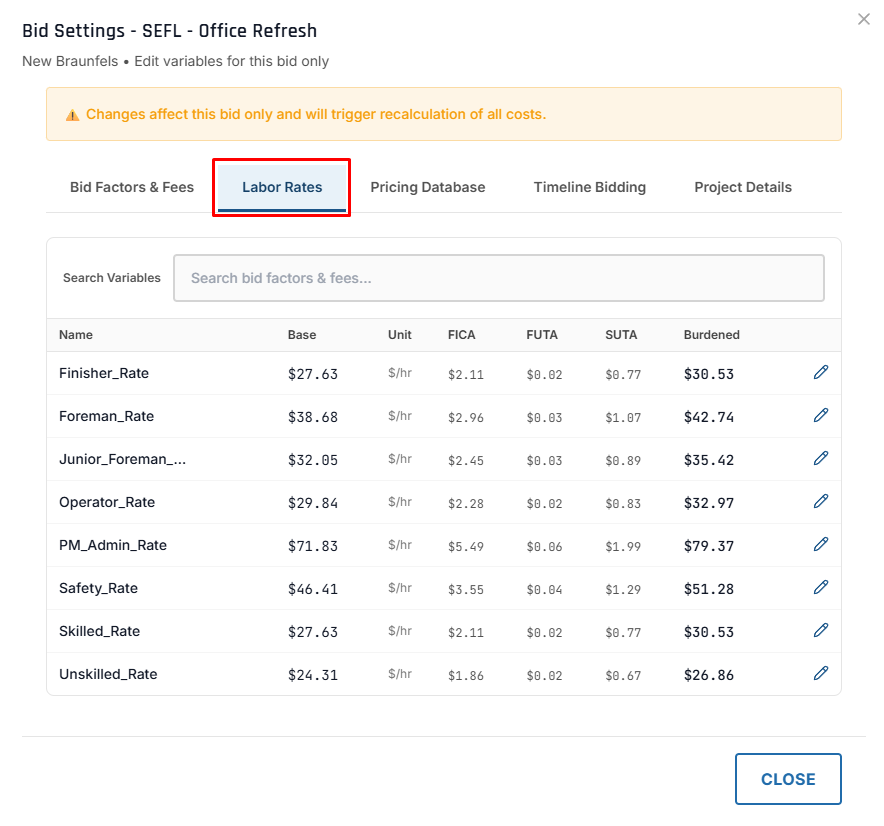Focus the Search Variables input field

498,278
